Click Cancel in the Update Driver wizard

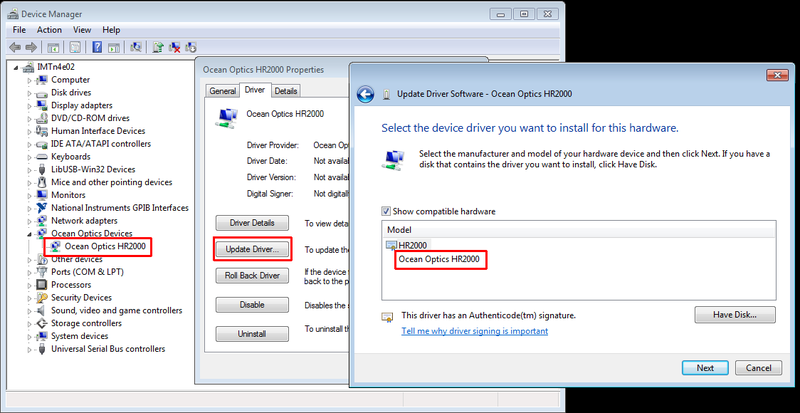758,368
